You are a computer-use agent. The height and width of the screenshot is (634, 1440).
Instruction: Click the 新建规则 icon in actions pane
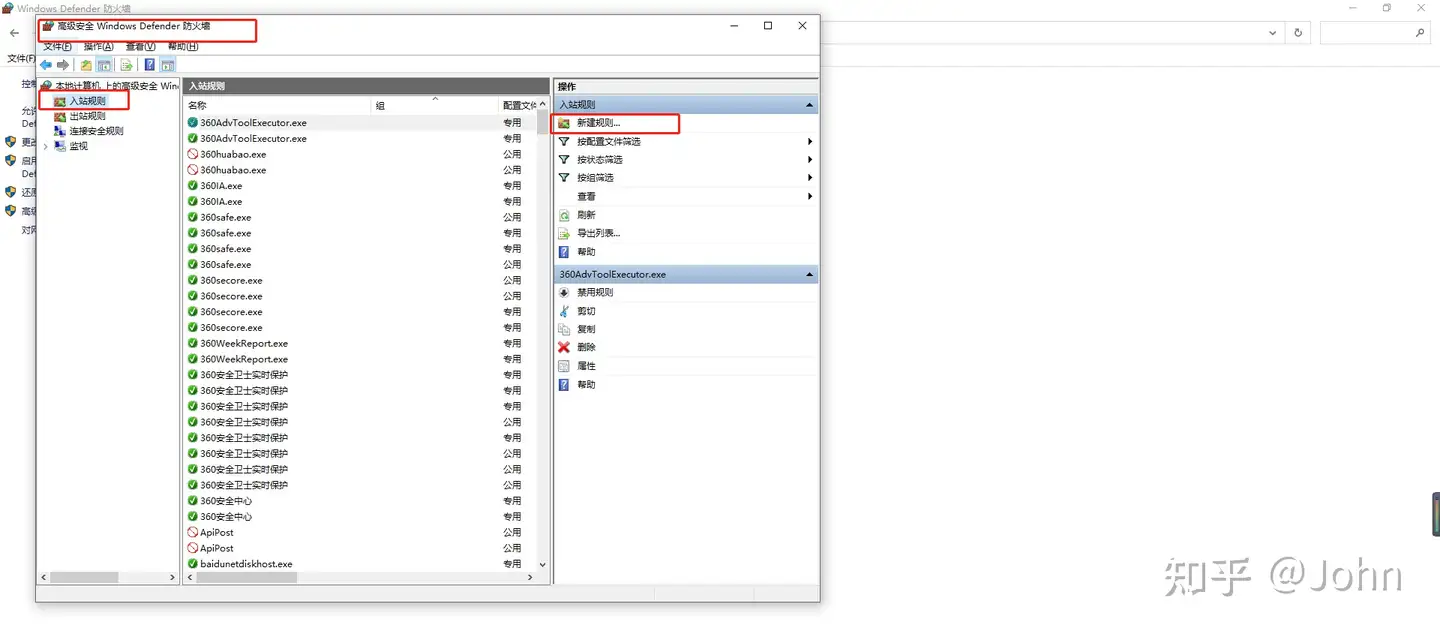564,123
